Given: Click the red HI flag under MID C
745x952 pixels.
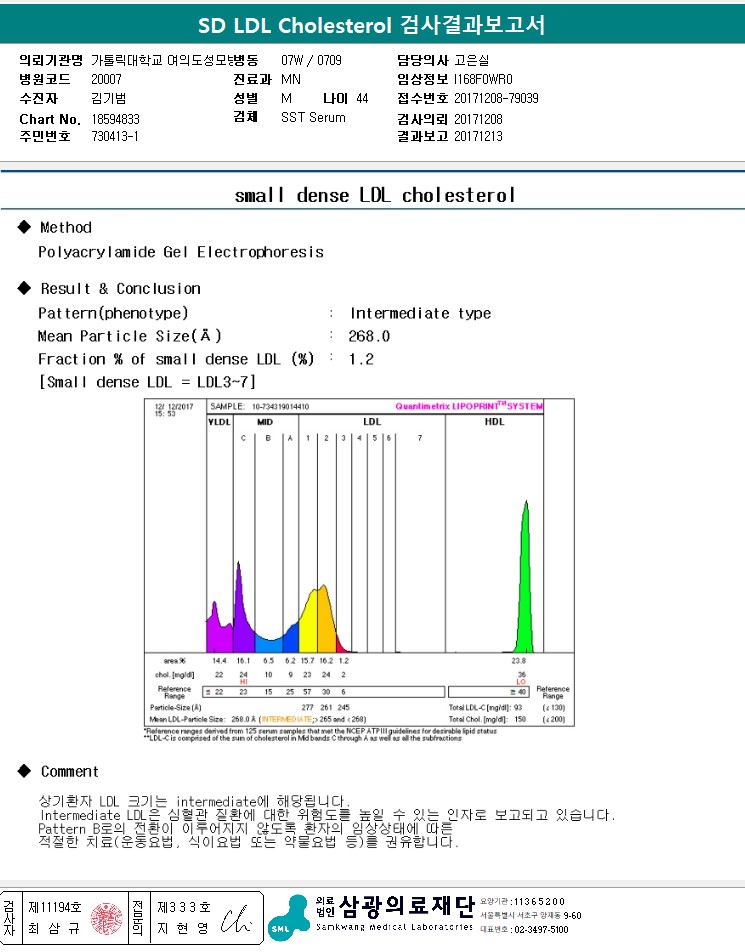Looking at the screenshot, I should point(243,682).
